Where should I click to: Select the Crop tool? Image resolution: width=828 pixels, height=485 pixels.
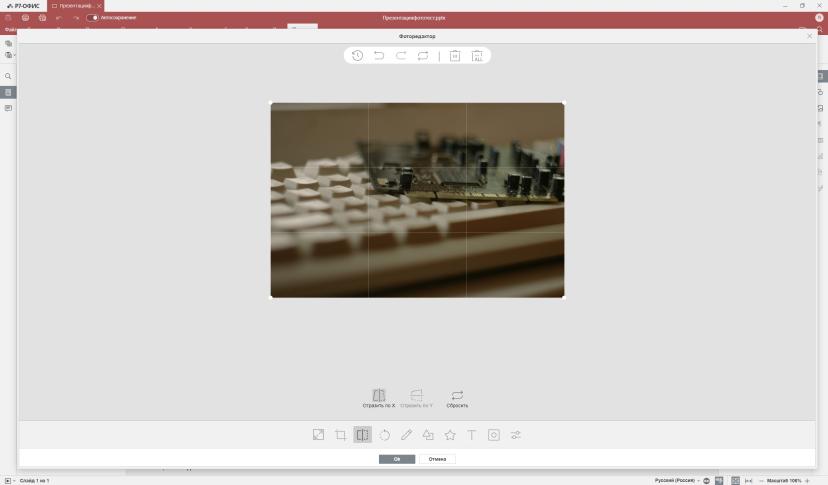click(341, 435)
